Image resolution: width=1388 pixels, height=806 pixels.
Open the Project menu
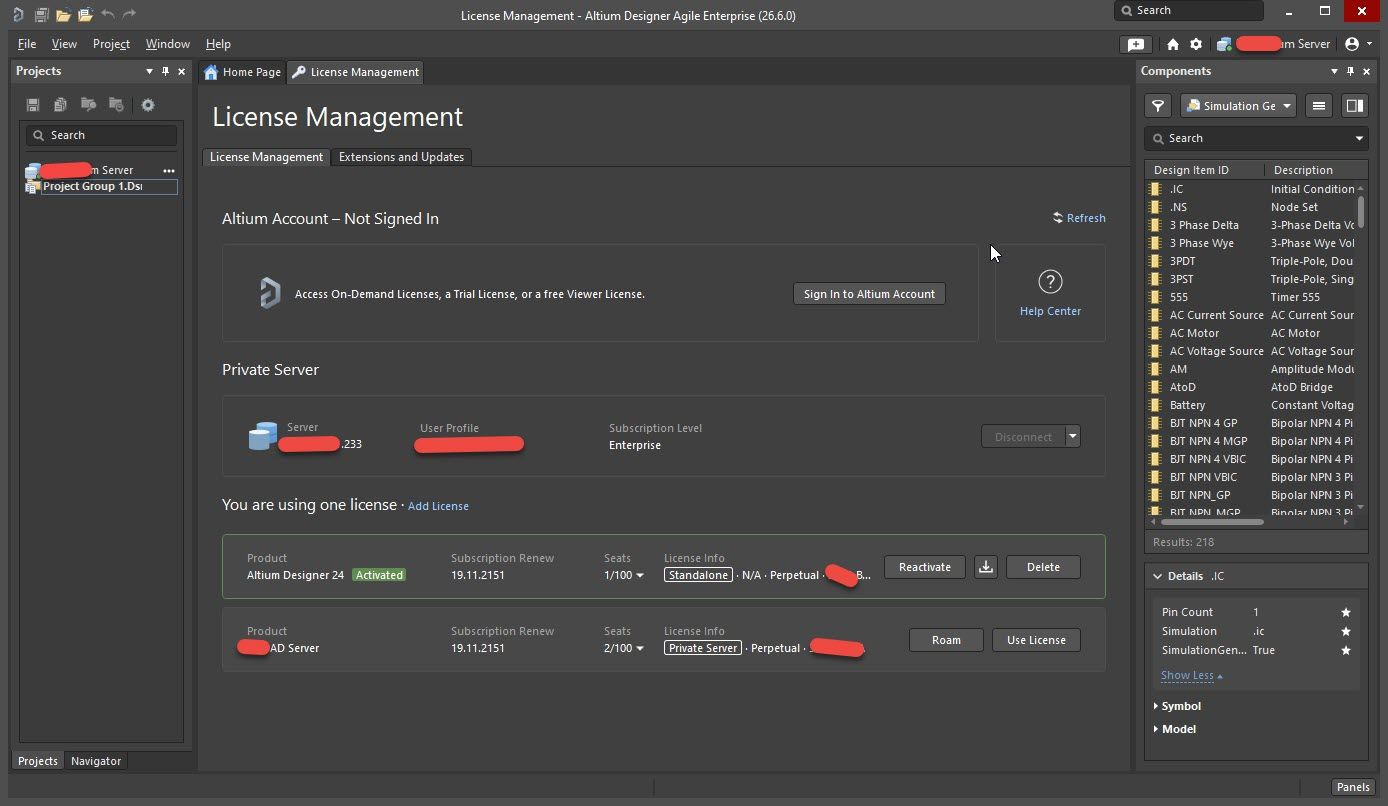click(111, 44)
